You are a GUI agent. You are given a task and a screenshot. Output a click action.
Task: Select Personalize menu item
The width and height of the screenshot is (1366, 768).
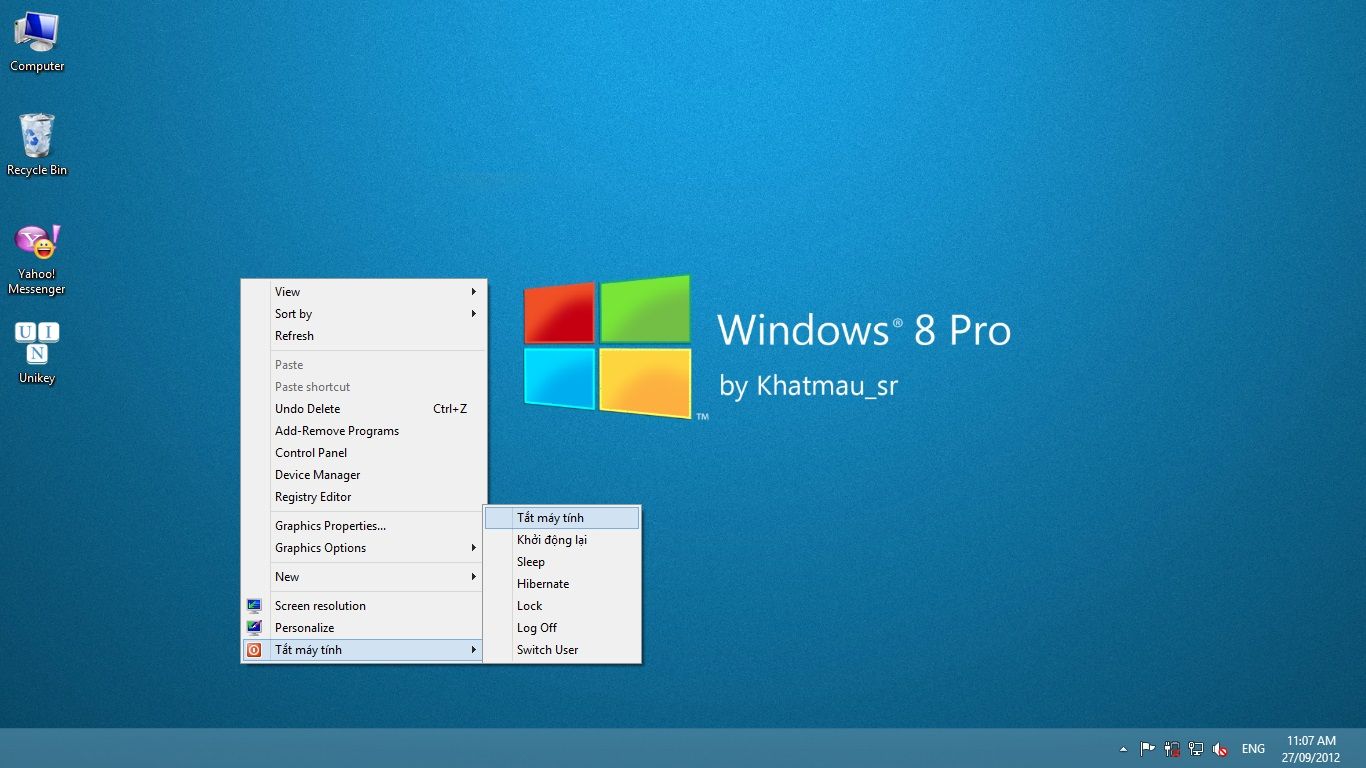[364, 628]
